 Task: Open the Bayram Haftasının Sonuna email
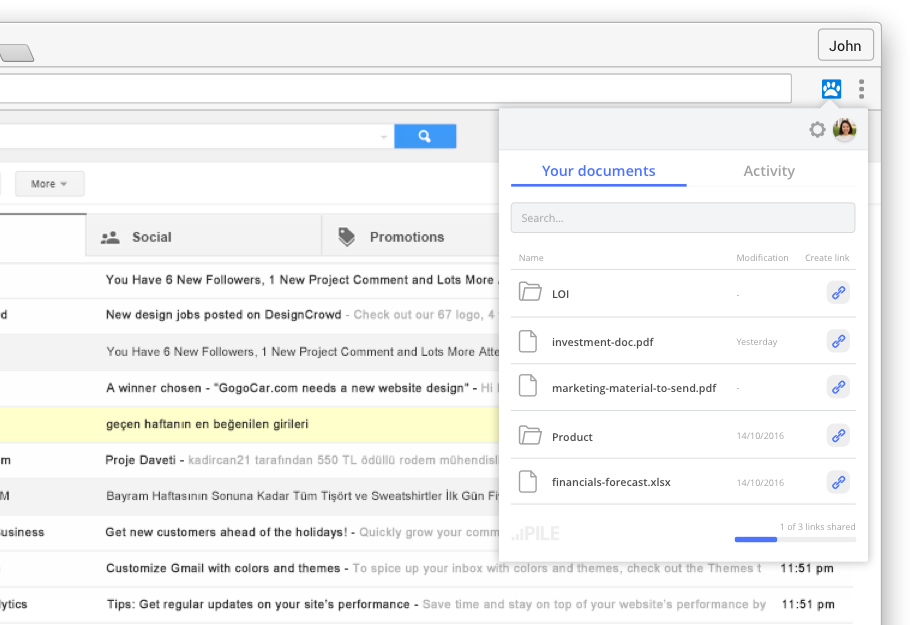click(x=250, y=496)
